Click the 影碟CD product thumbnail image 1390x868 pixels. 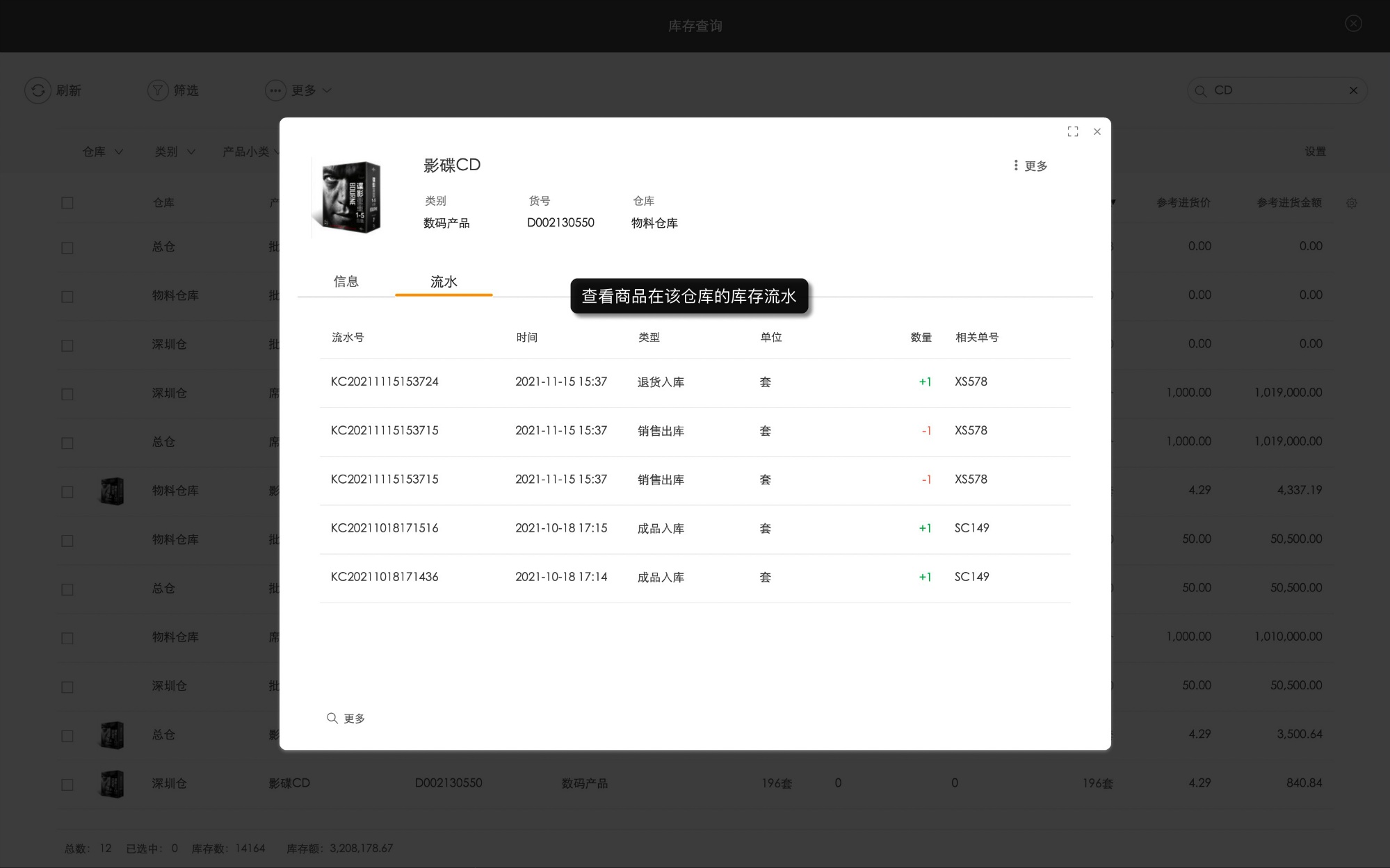(348, 197)
